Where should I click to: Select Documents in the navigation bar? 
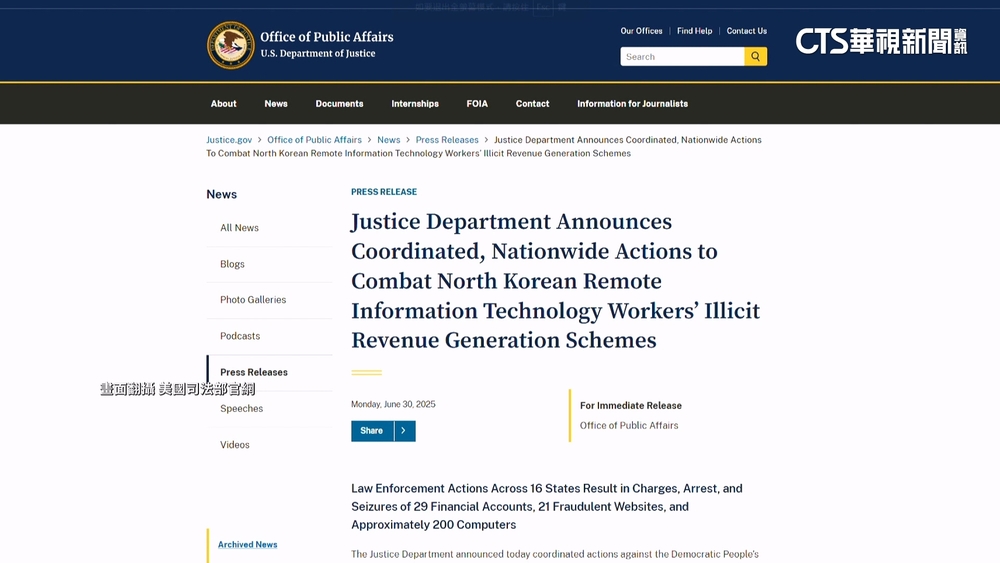(x=339, y=104)
